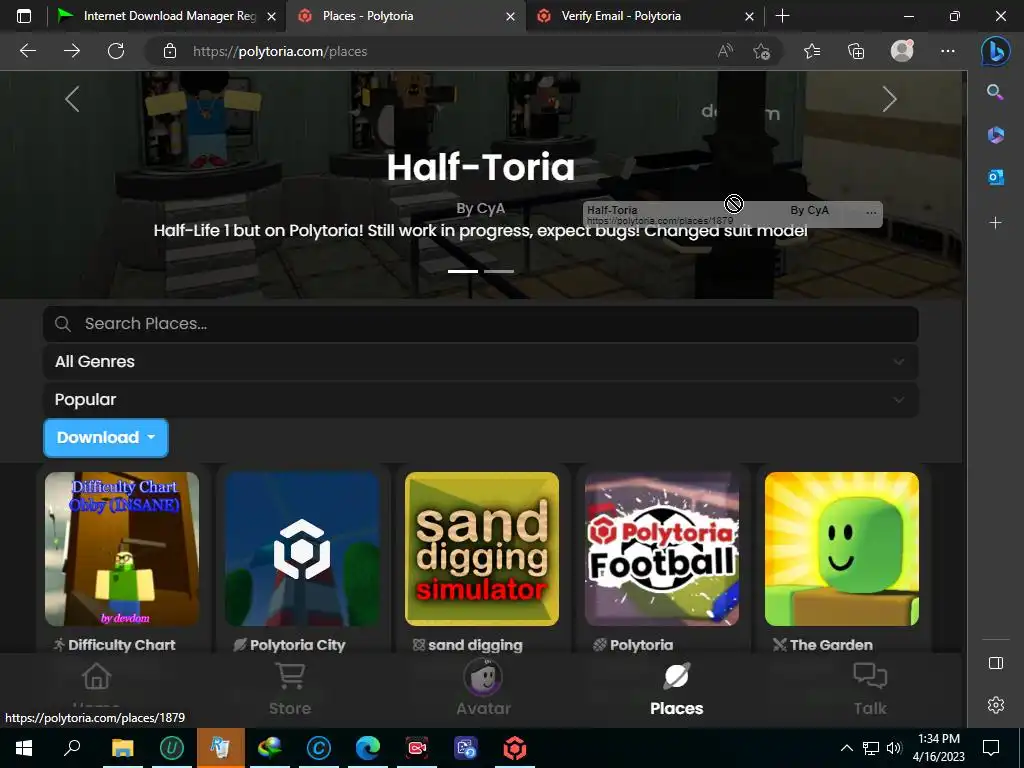Open the sidebar search tool
Viewport: 1024px width, 768px height.
(x=995, y=92)
